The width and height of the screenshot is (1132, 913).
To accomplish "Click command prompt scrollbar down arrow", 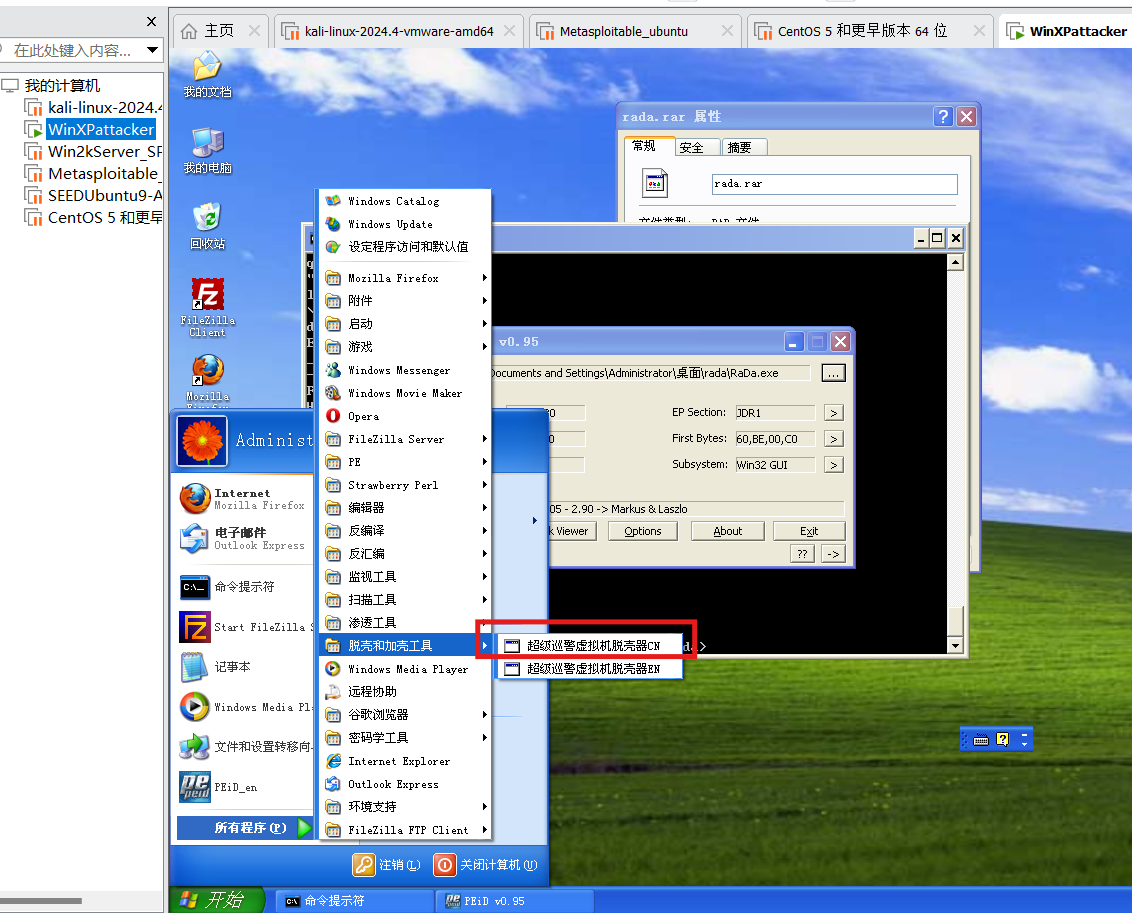I will [x=955, y=646].
